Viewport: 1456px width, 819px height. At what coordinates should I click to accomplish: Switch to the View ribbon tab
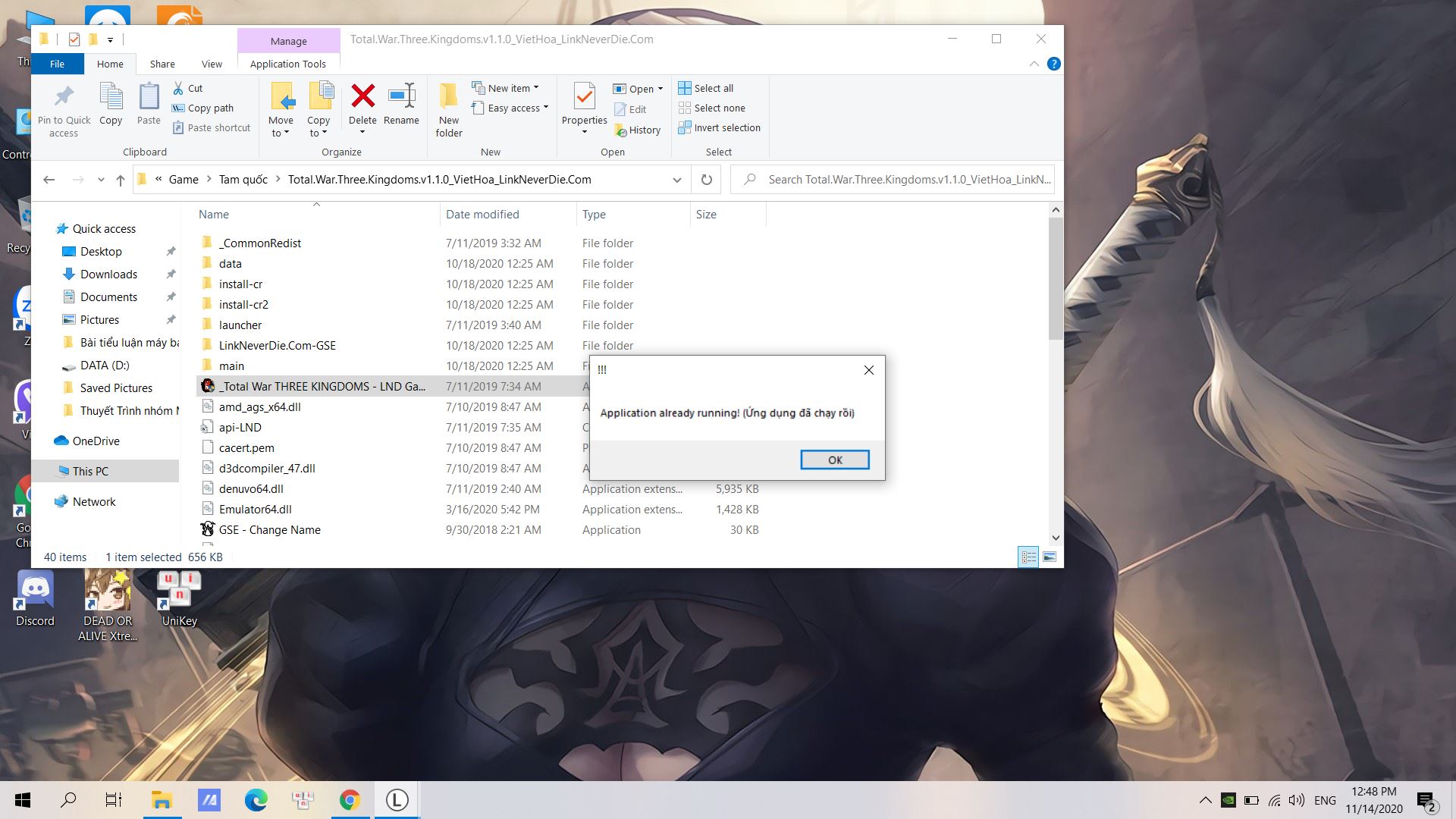(x=212, y=64)
